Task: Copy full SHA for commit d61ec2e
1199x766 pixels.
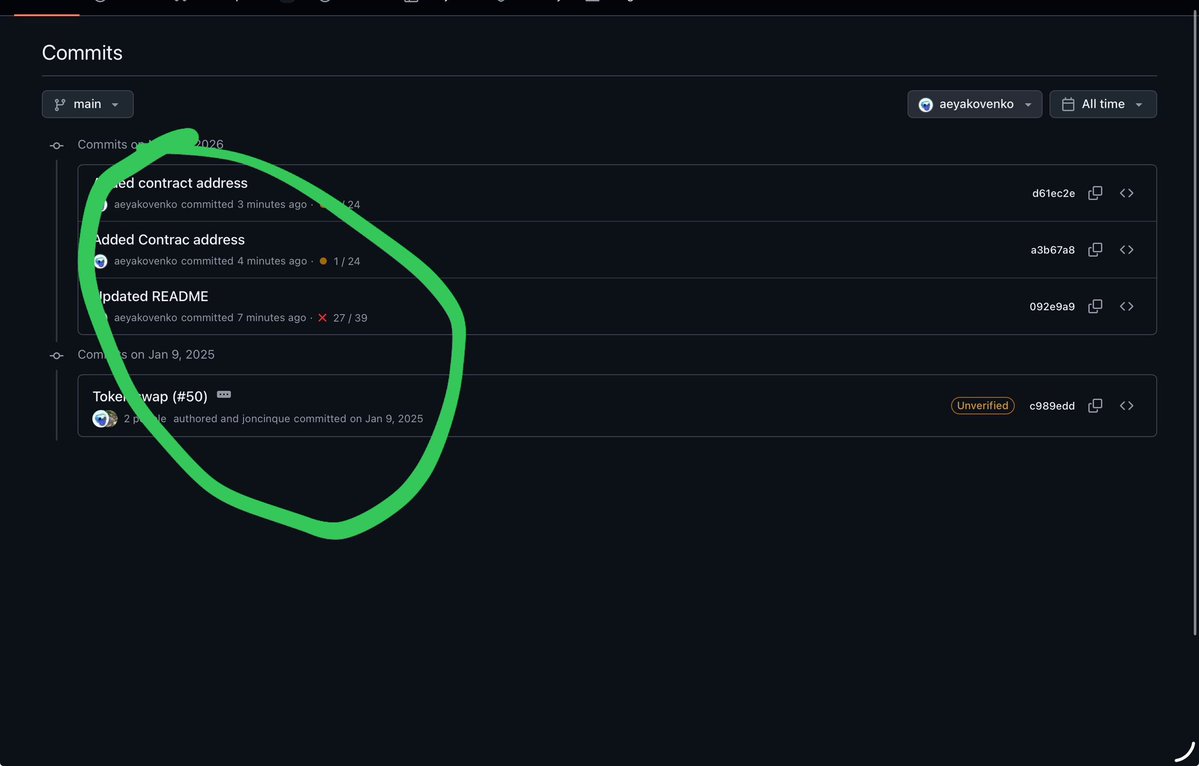Action: (x=1095, y=193)
